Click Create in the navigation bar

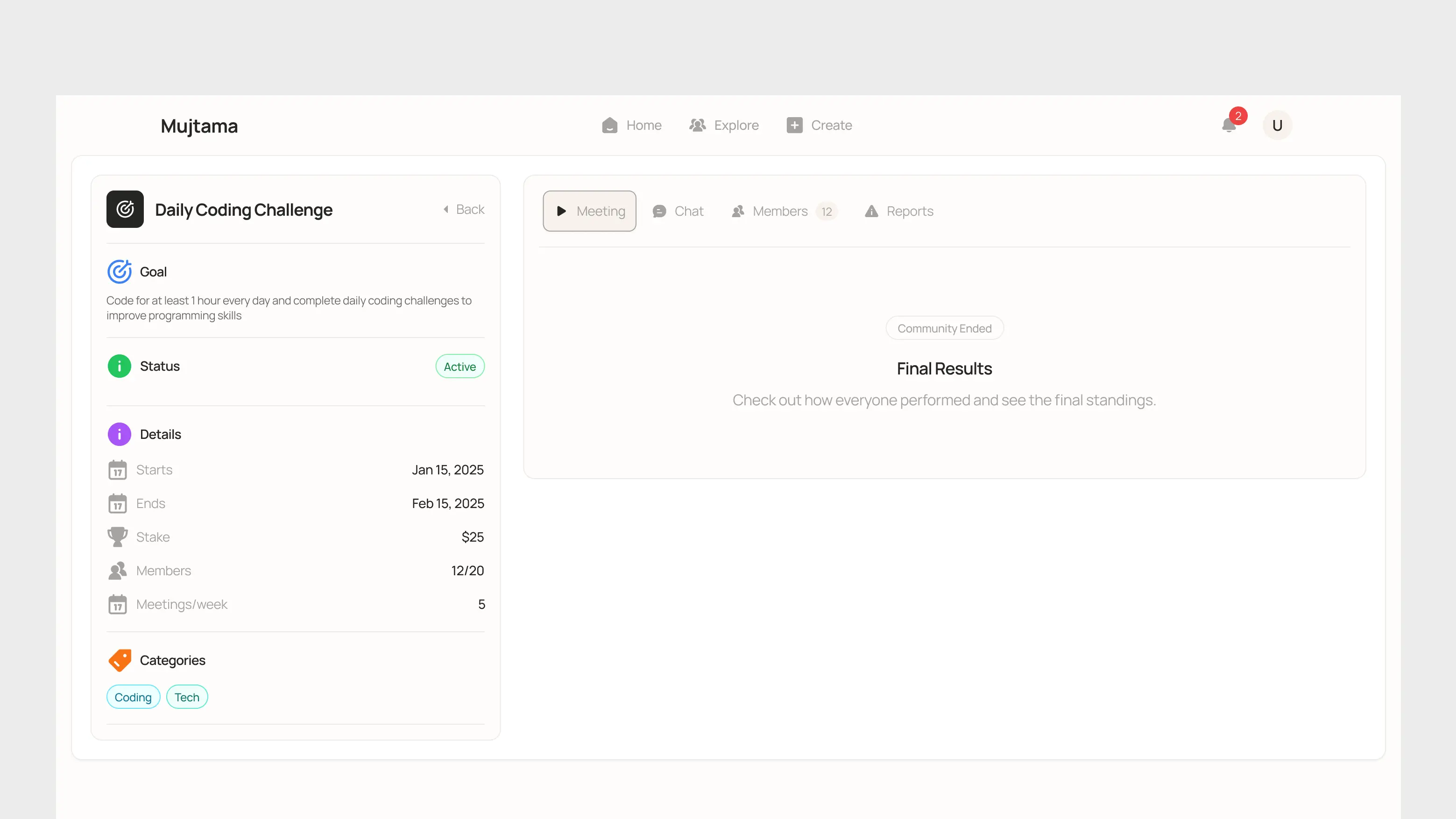819,126
